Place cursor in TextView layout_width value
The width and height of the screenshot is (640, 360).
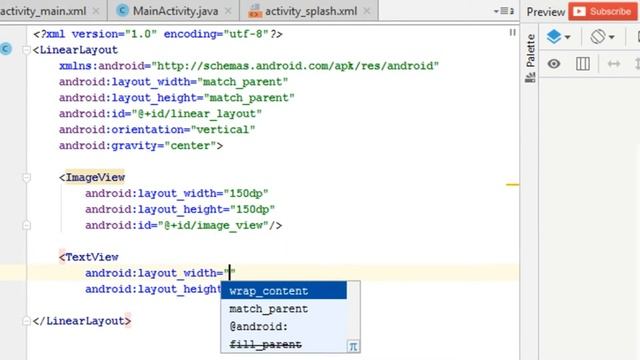tap(230, 273)
